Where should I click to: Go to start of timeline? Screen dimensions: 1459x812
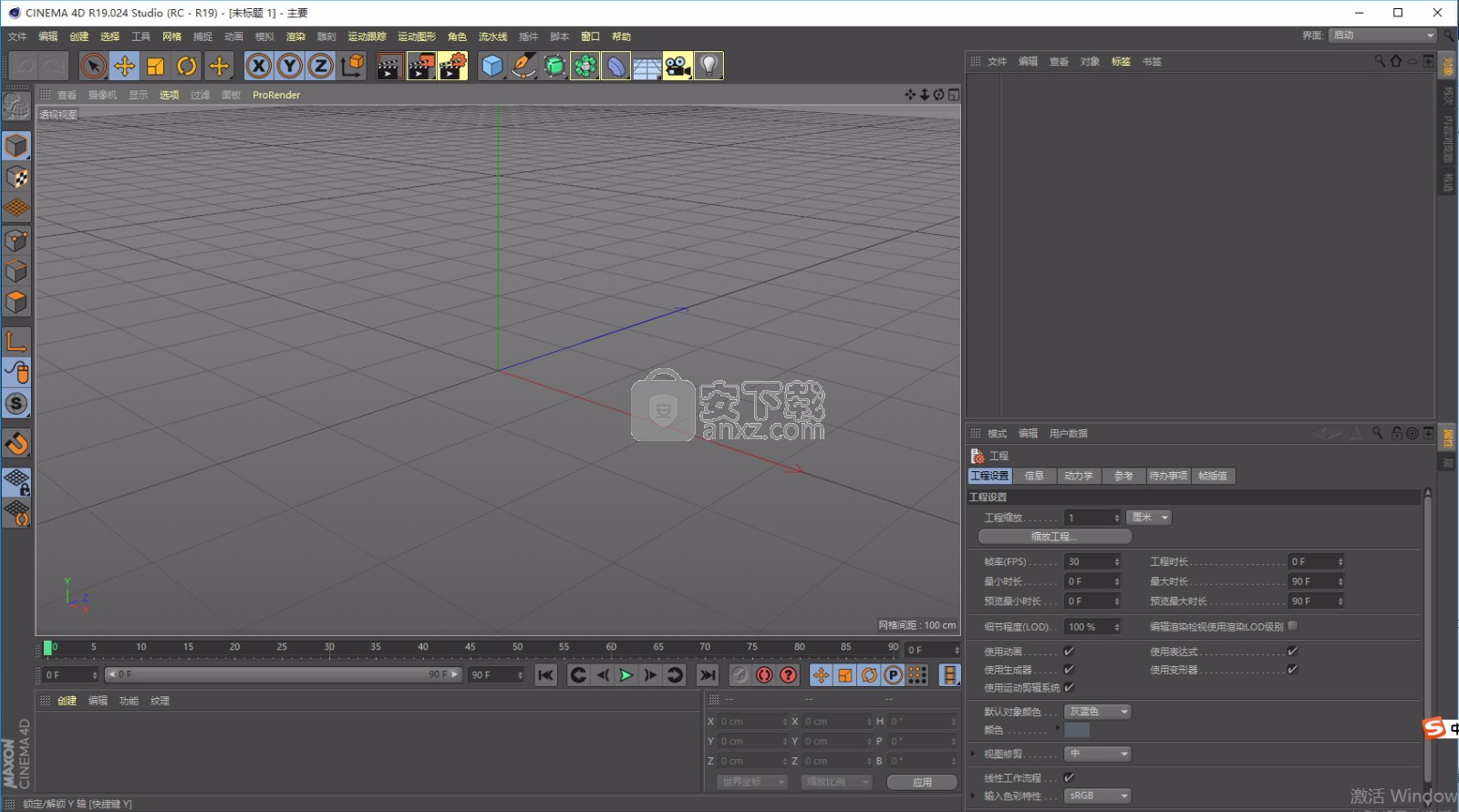click(x=545, y=675)
